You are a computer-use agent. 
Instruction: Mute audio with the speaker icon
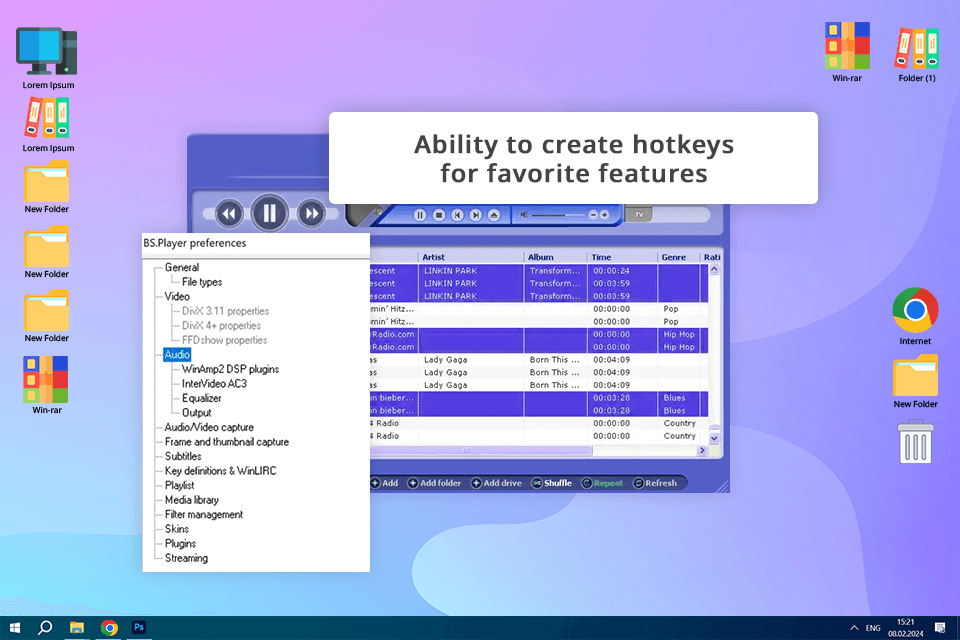[524, 215]
